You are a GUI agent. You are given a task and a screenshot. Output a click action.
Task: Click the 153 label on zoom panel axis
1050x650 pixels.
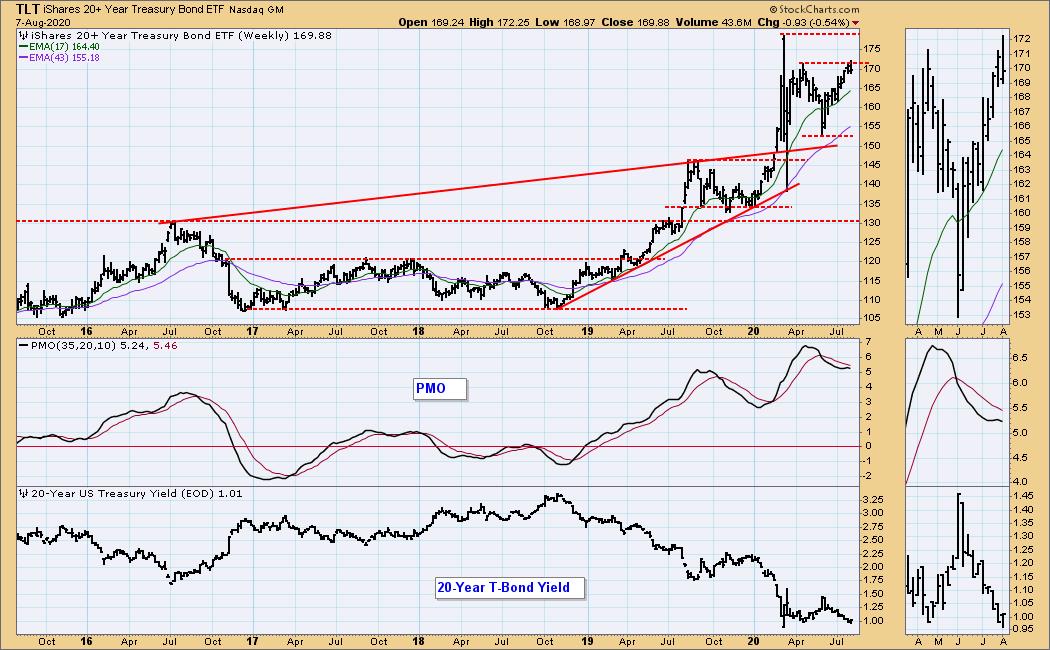1022,315
